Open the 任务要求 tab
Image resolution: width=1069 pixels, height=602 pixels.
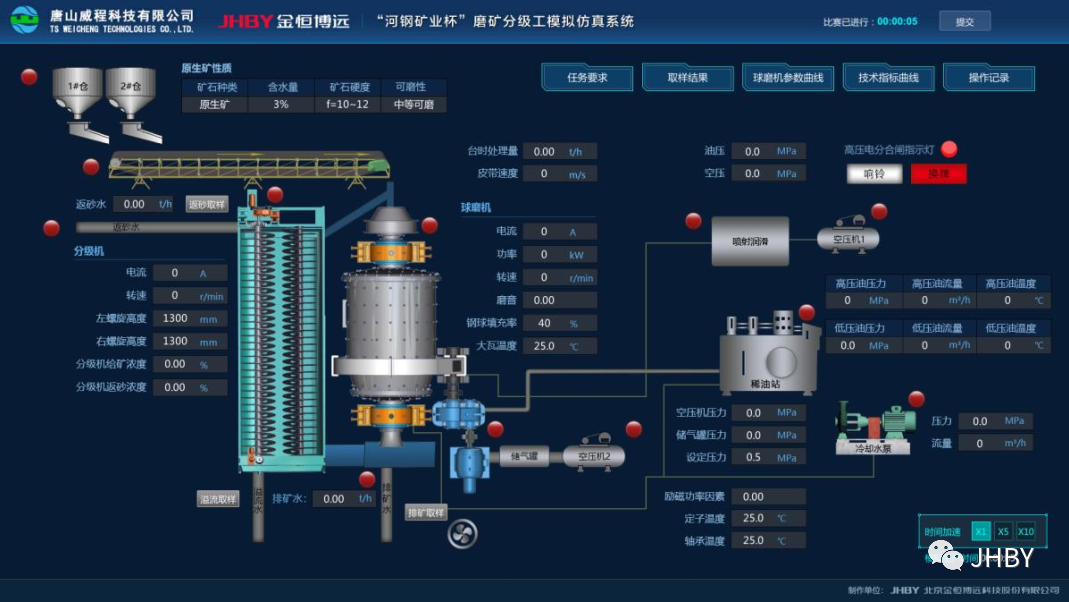[587, 78]
